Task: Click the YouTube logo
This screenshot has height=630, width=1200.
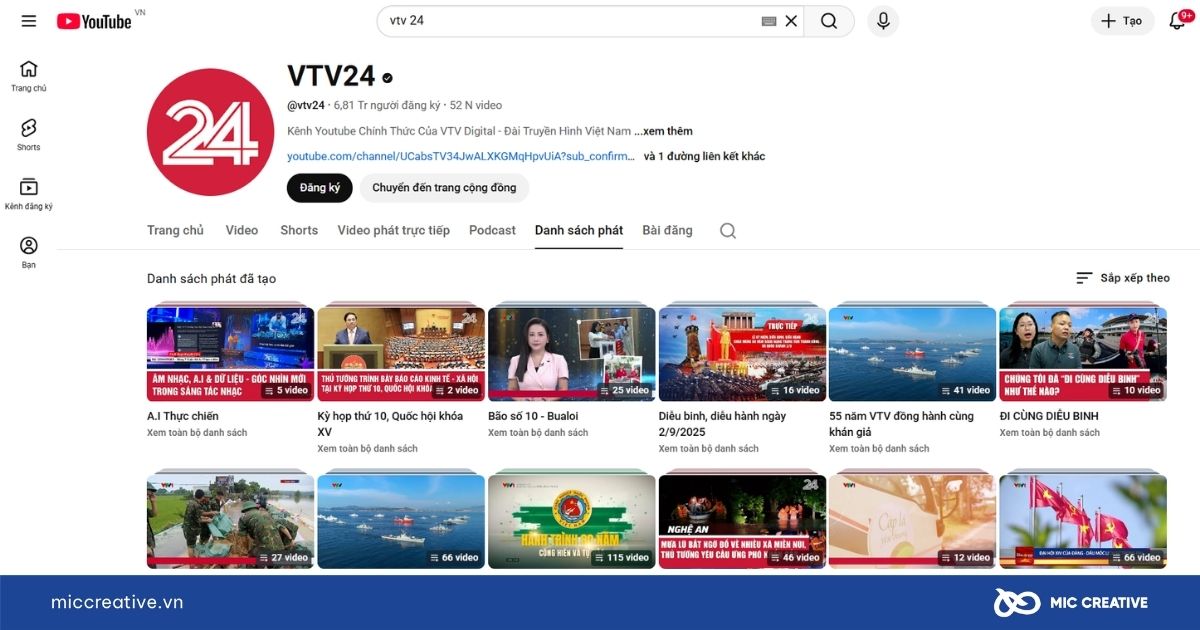Action: pos(94,21)
